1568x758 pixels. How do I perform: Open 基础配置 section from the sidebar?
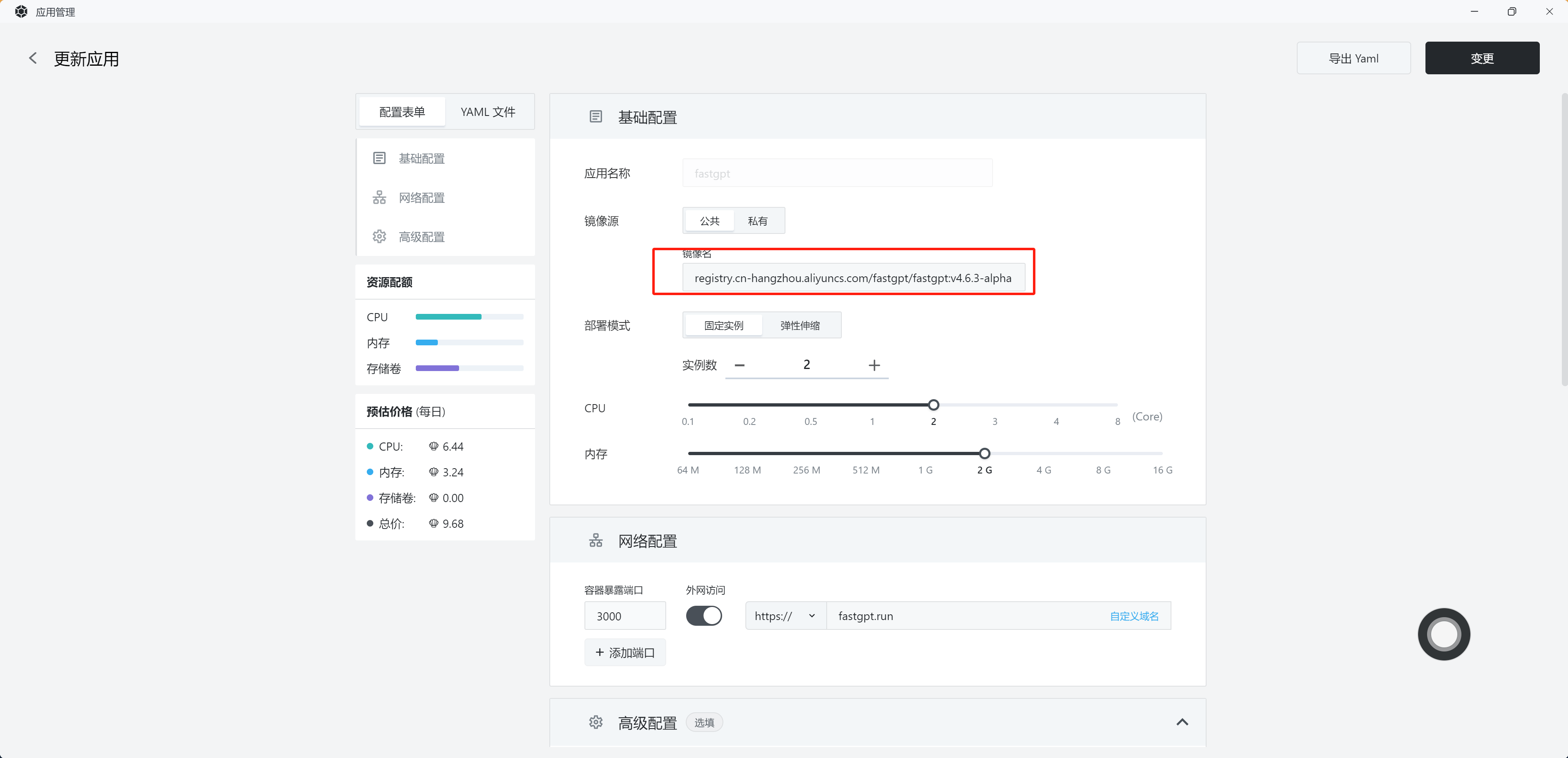click(x=422, y=158)
